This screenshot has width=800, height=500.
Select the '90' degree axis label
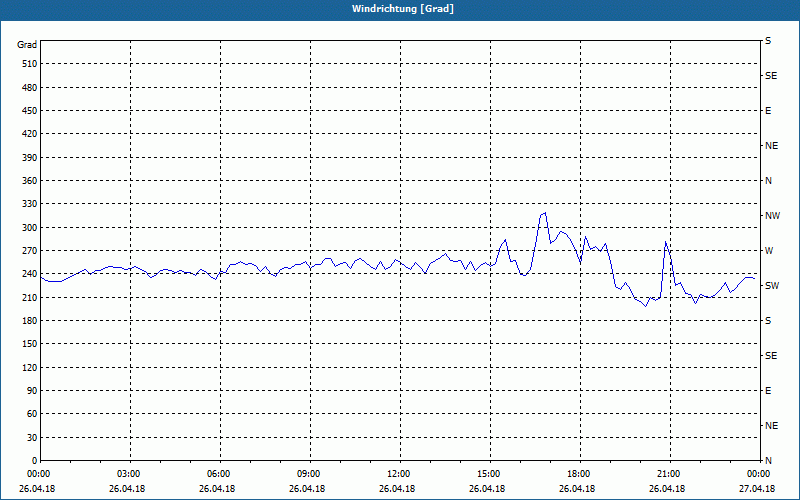(x=32, y=390)
